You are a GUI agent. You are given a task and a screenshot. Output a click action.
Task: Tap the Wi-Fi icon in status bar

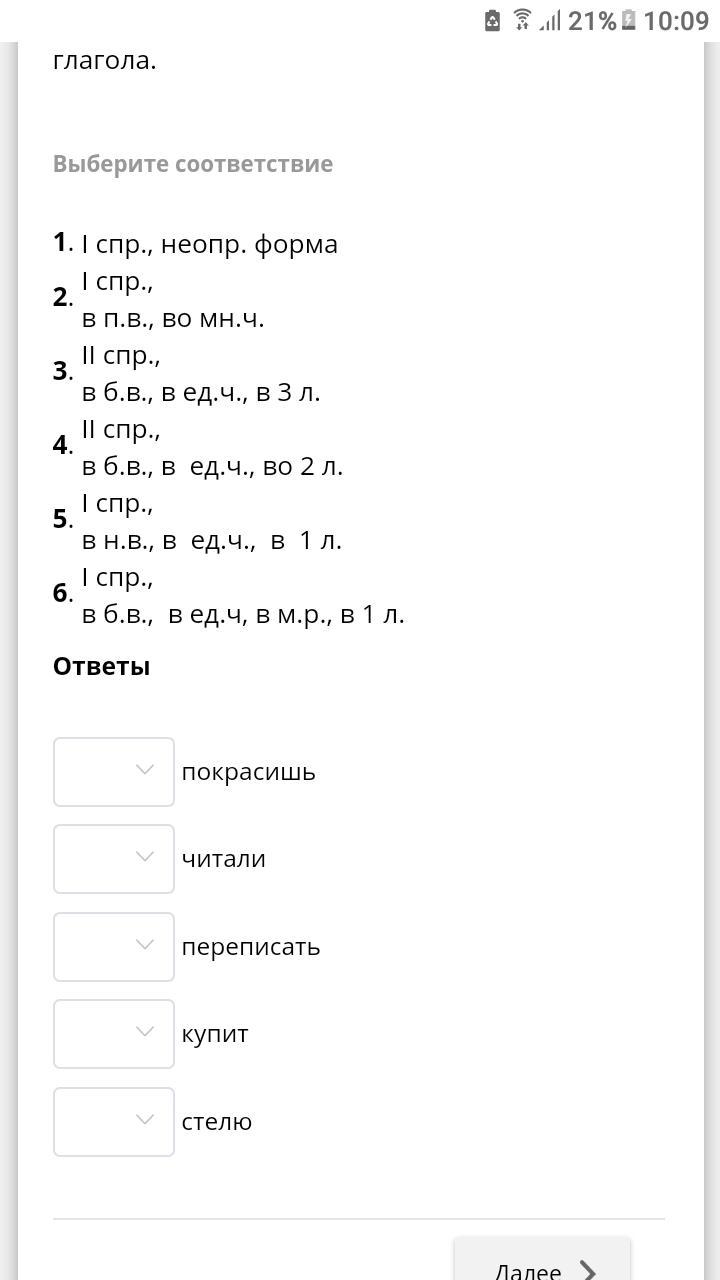pyautogui.click(x=522, y=20)
